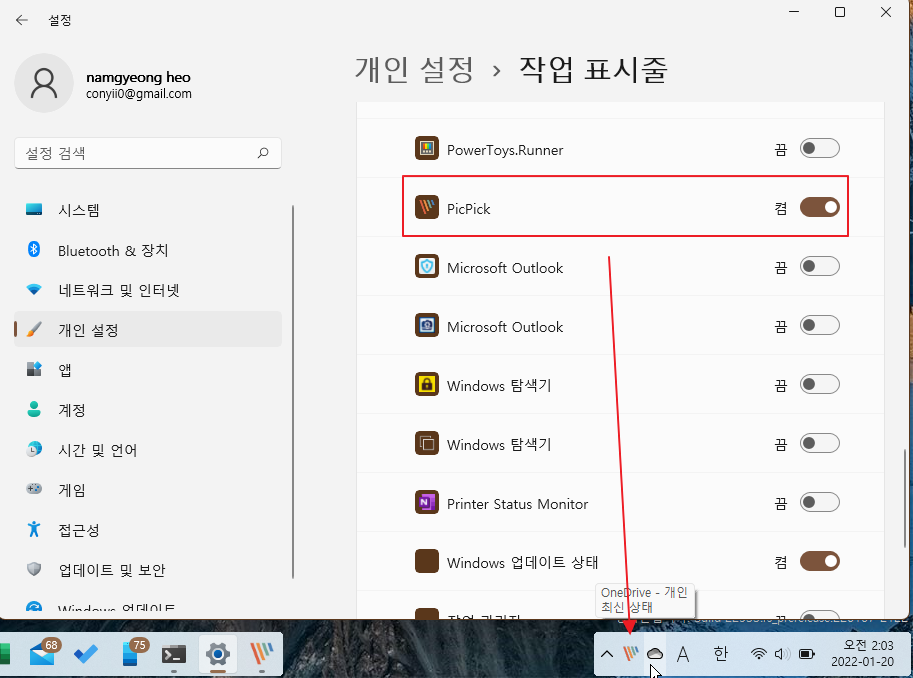Open the 네트워크 및 인터넷 category

[148, 290]
